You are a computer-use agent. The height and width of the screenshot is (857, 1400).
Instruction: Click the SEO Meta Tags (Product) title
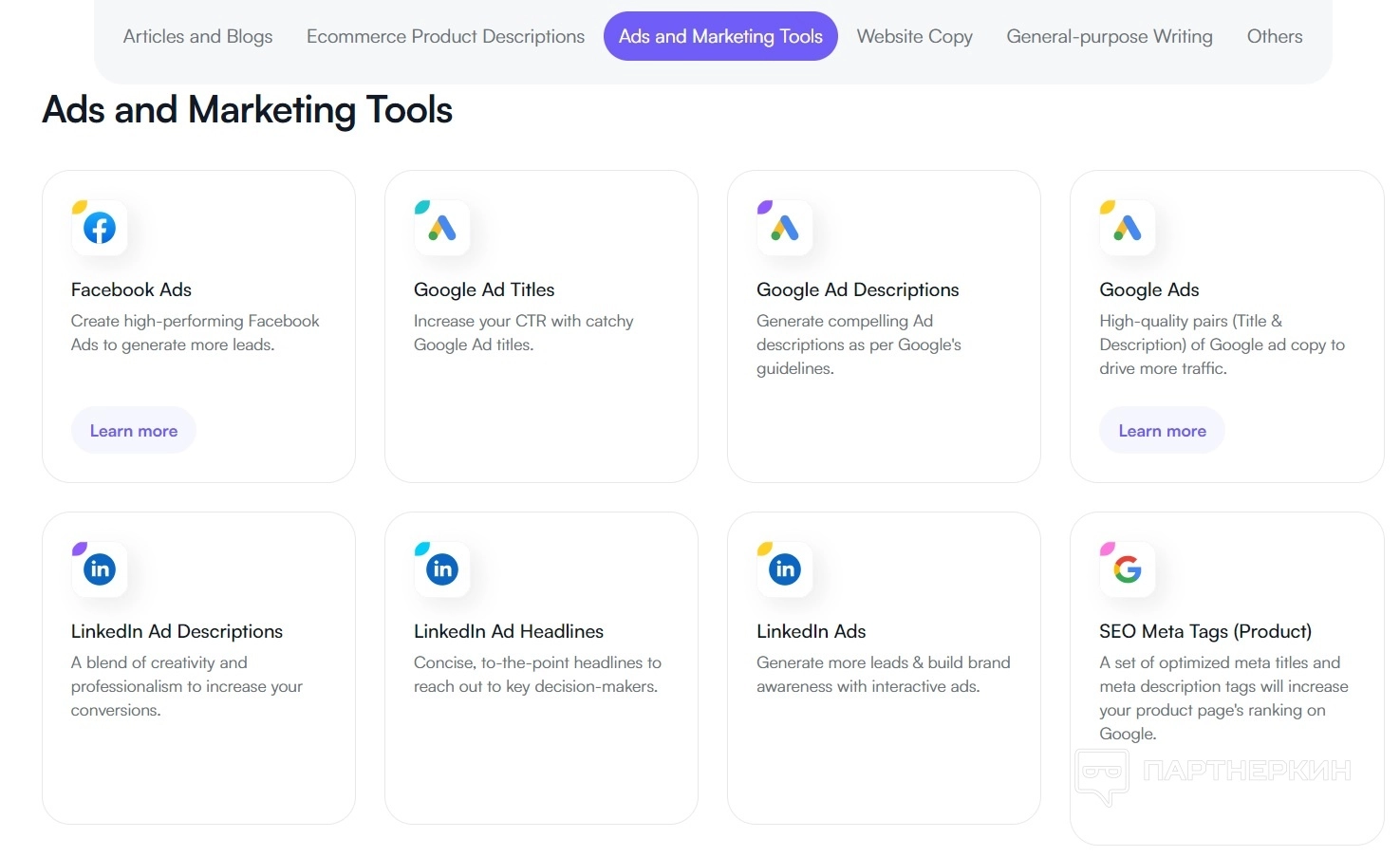(x=1205, y=631)
